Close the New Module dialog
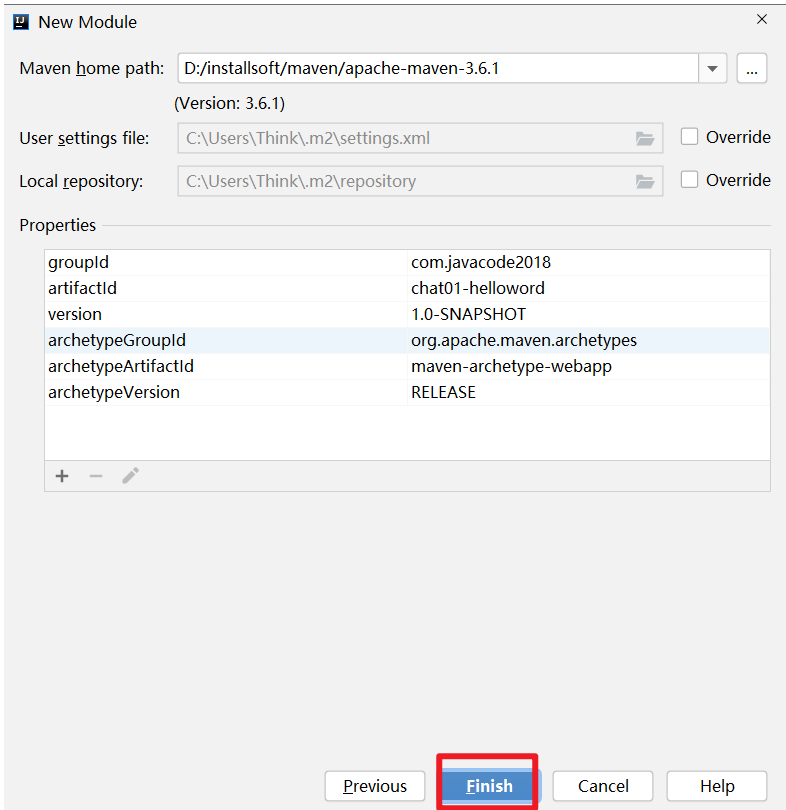The height and width of the screenshot is (810, 786). [x=762, y=19]
